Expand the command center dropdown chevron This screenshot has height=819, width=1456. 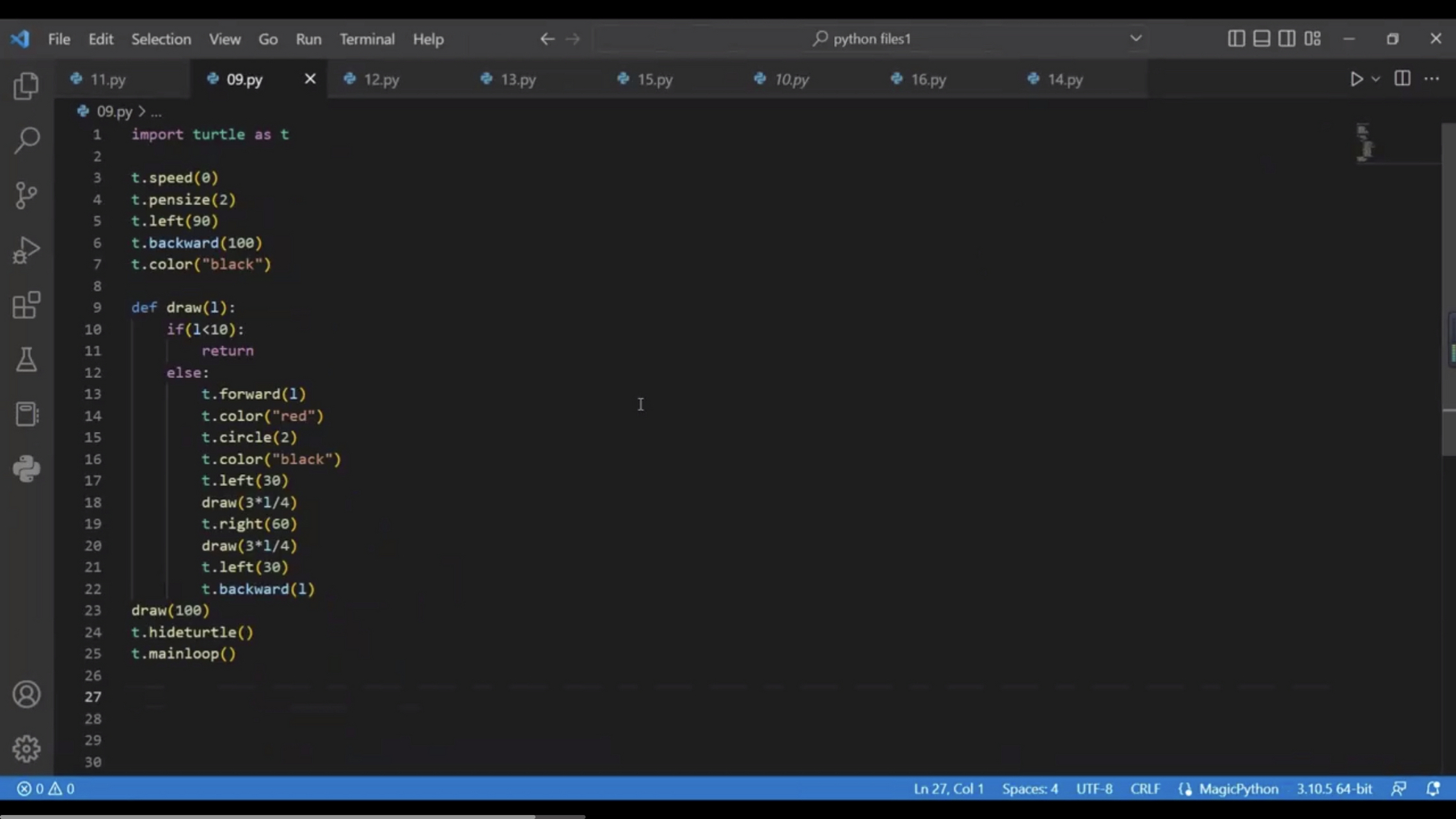click(1136, 38)
